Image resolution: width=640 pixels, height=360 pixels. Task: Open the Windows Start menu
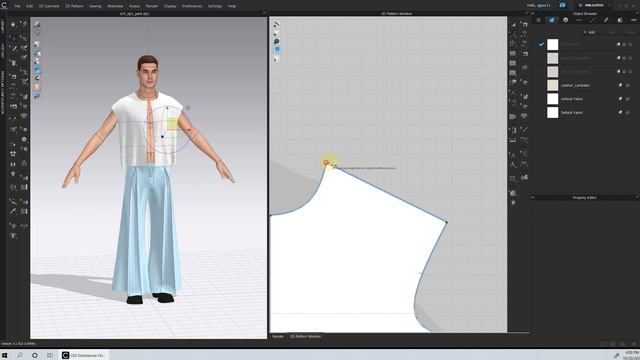pos(4,355)
